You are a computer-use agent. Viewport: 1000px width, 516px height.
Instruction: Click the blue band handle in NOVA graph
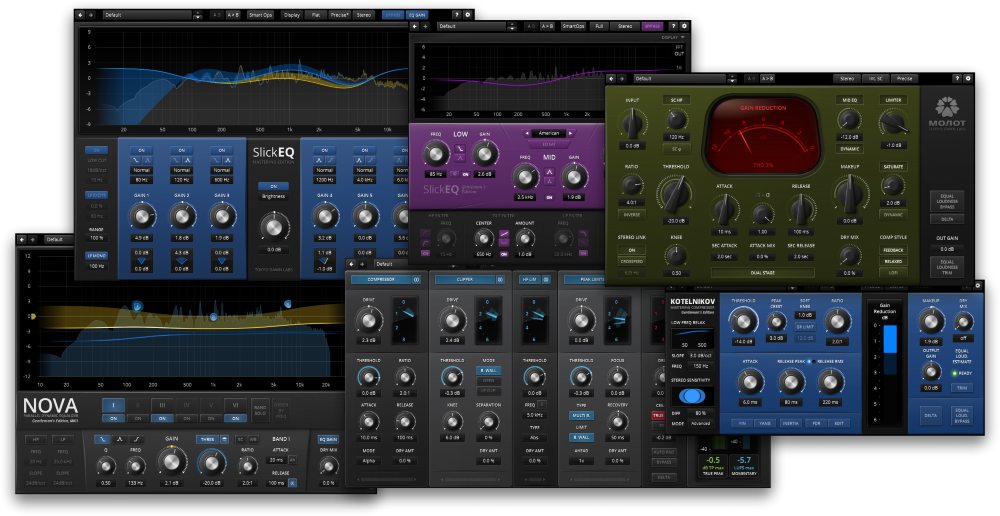click(213, 317)
